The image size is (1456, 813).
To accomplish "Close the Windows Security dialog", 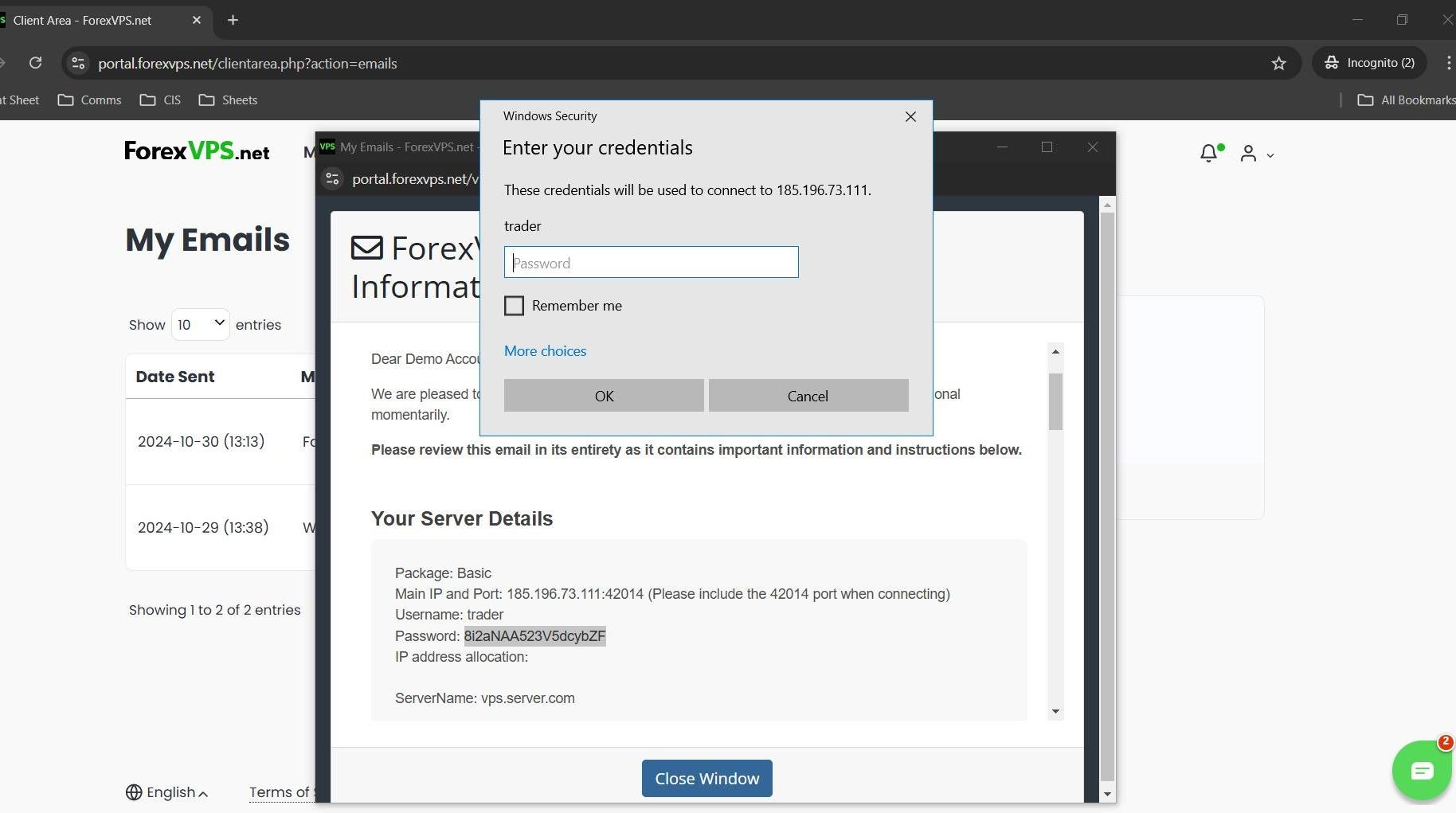I will click(x=910, y=116).
